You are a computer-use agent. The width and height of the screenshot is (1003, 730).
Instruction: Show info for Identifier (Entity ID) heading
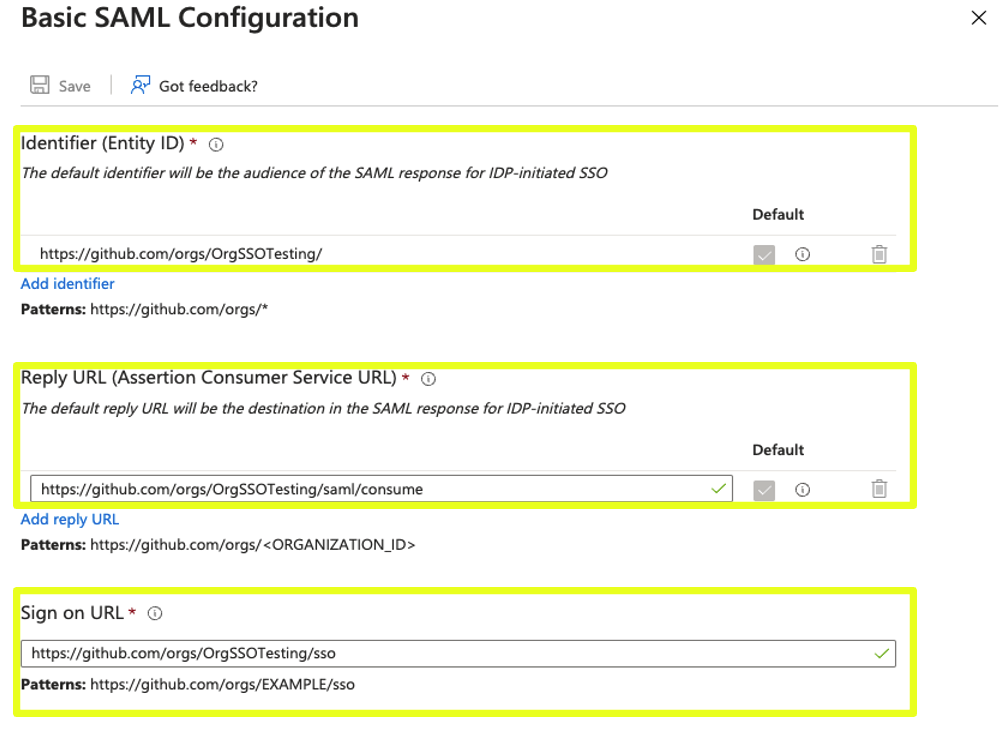(216, 145)
